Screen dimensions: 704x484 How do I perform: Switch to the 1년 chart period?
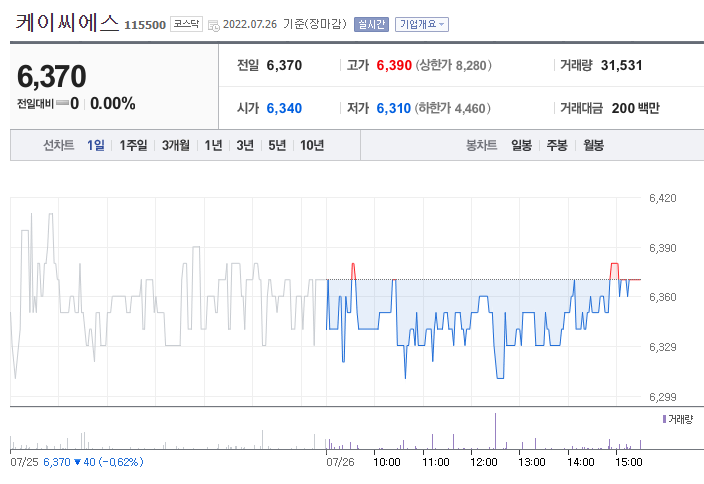point(213,145)
